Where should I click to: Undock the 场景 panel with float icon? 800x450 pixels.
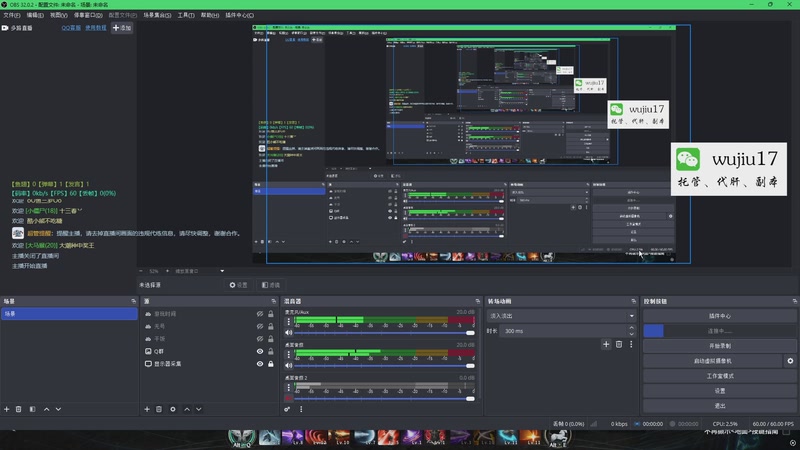tap(133, 302)
